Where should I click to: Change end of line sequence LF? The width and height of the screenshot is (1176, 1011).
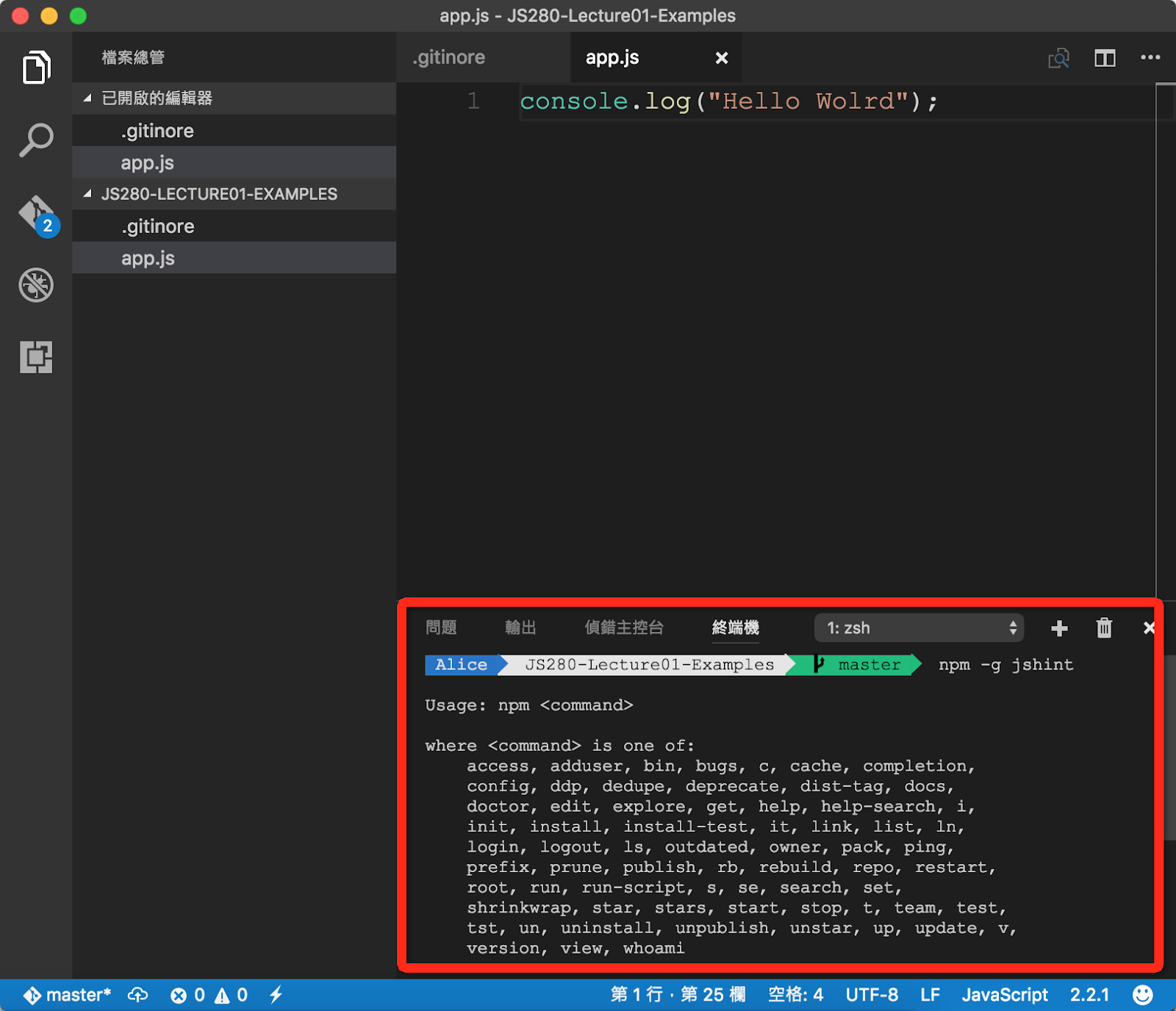[x=930, y=995]
